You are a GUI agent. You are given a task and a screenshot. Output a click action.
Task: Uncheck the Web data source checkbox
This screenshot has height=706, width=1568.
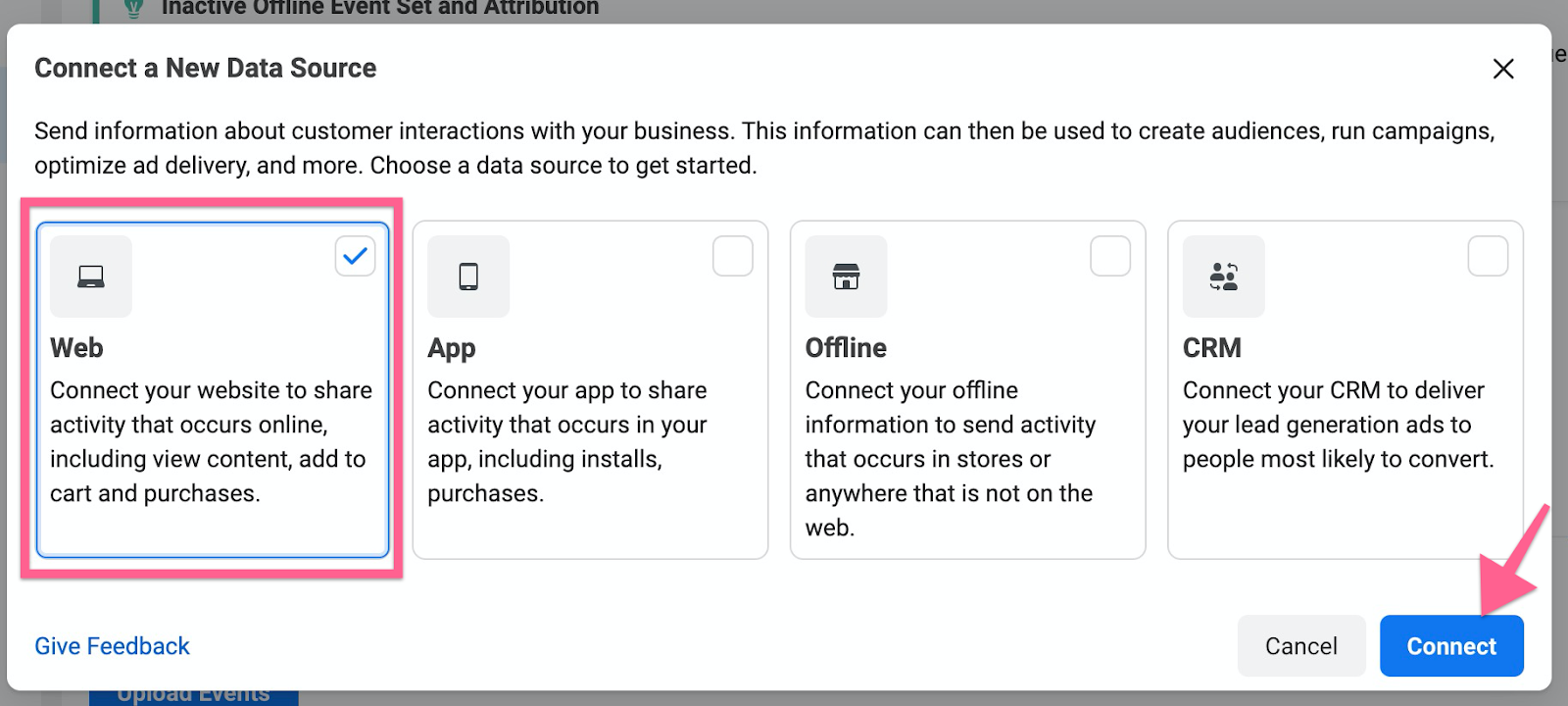(355, 256)
